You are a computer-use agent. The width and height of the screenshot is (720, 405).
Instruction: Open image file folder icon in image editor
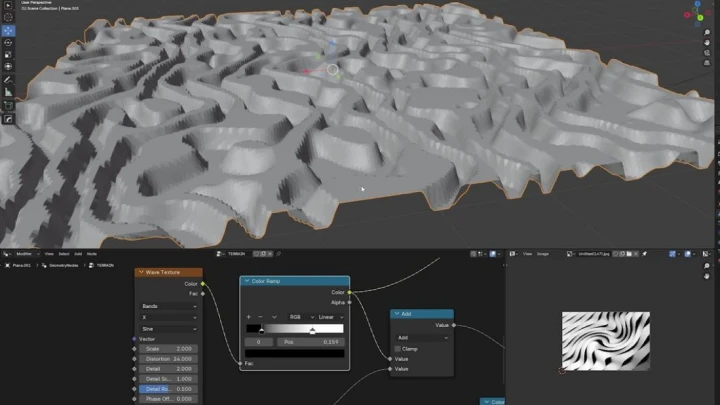(x=629, y=253)
